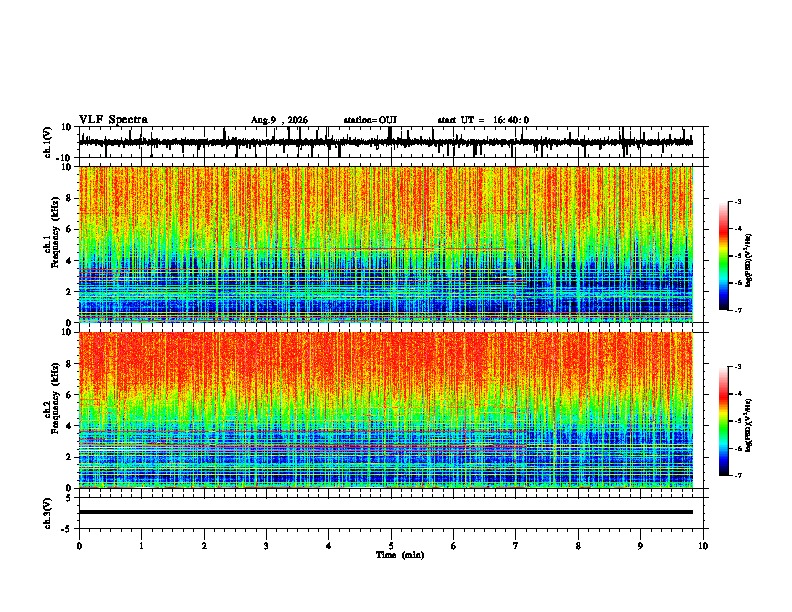Click the "ch.1(V)" waveform axis label
This screenshot has height=612, width=792.
(48, 142)
